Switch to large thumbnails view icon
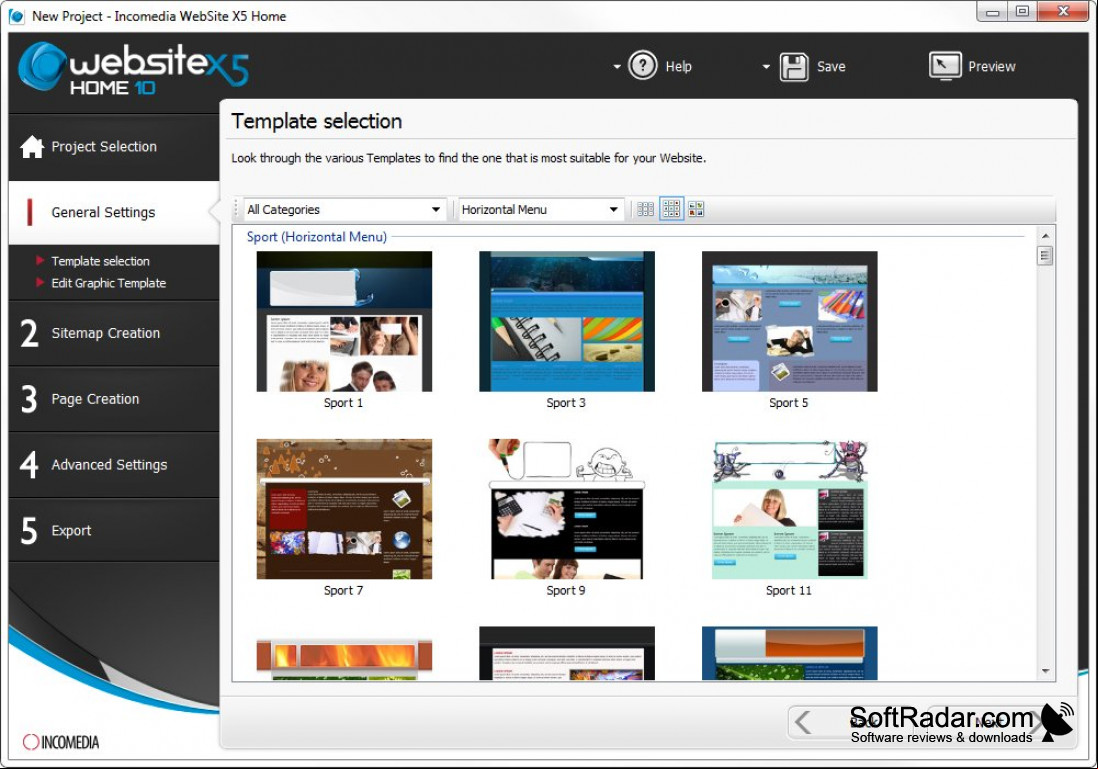Viewport: 1098px width, 769px height. pos(696,209)
